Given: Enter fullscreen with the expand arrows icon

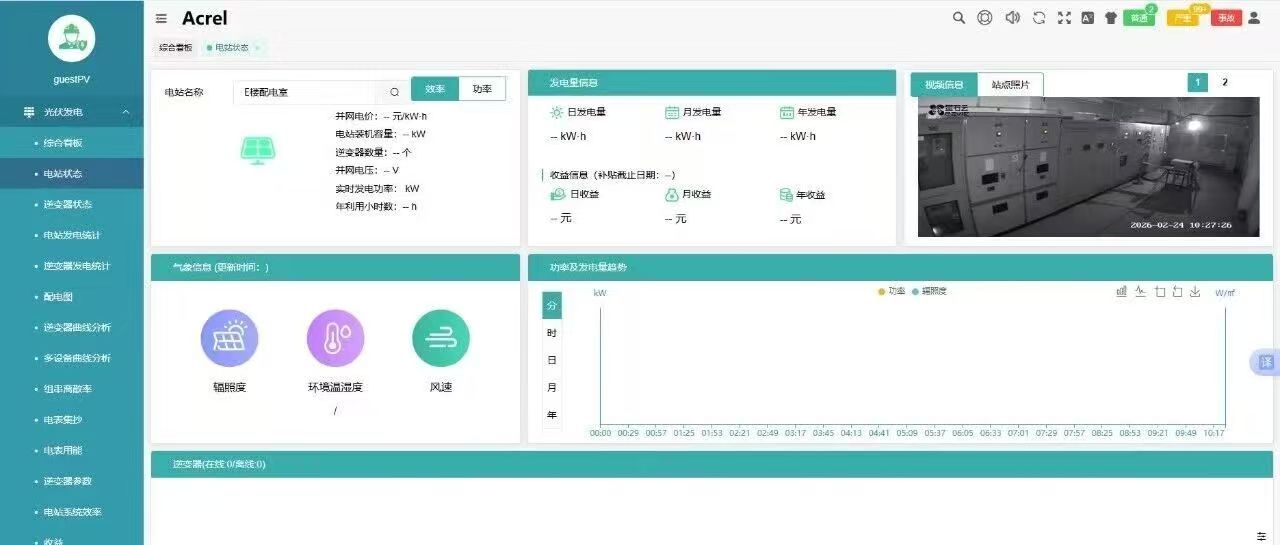Looking at the screenshot, I should (x=1064, y=18).
